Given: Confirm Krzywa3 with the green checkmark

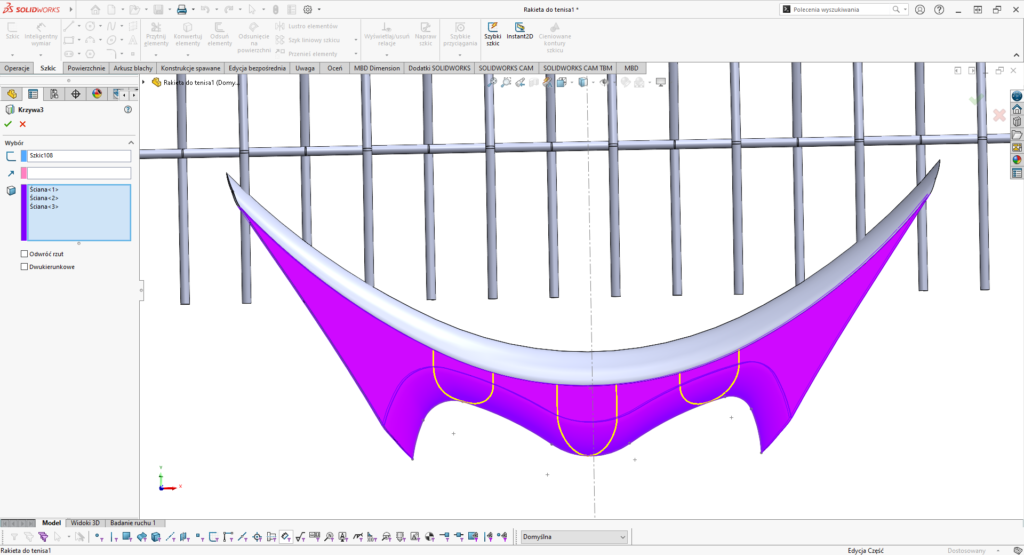Looking at the screenshot, I should [x=8, y=124].
